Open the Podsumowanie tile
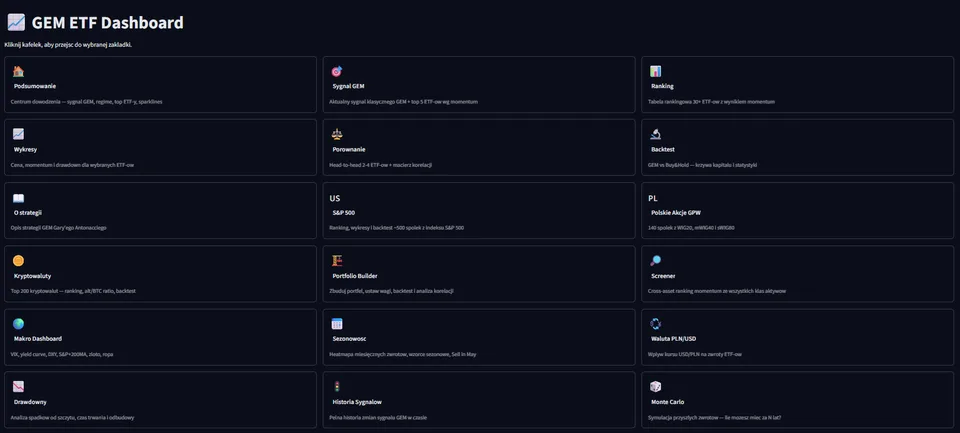Viewport: 960px width, 433px height. [x=160, y=85]
